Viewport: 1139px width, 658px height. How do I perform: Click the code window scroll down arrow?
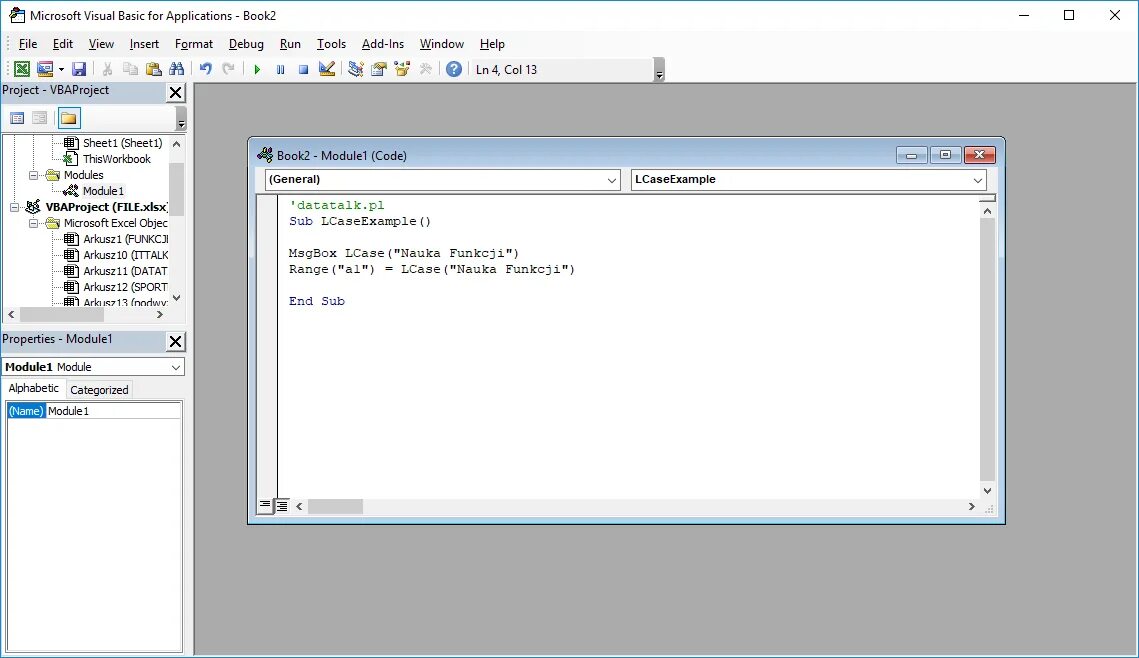coord(987,490)
